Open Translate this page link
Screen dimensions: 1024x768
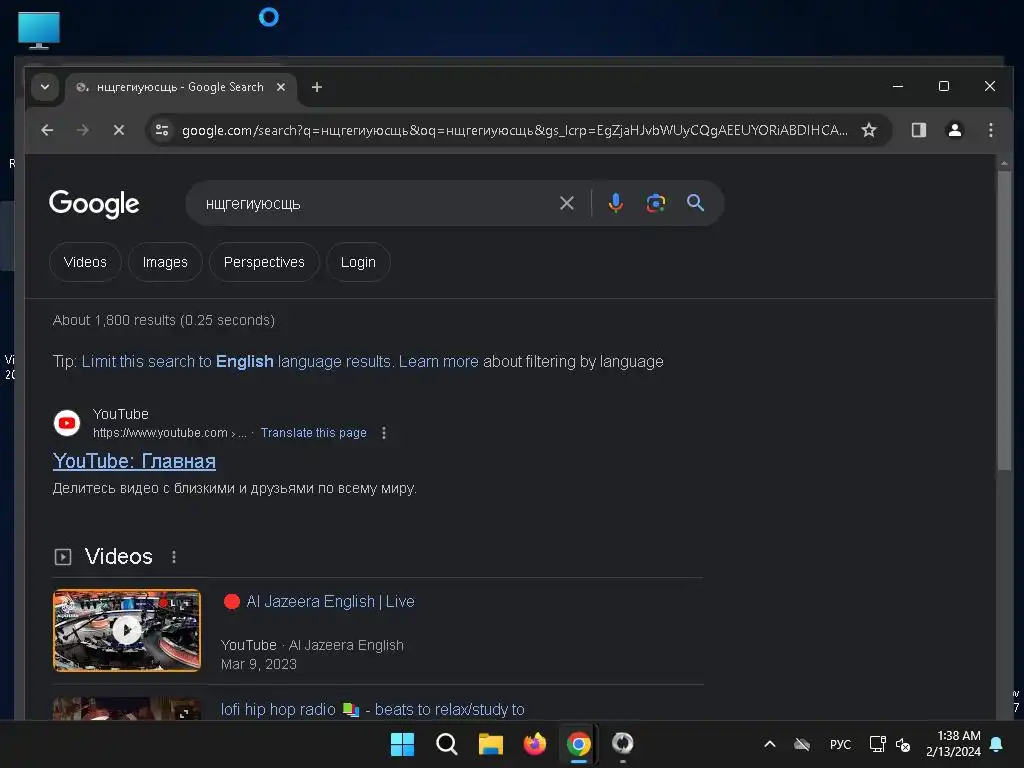[x=313, y=432]
